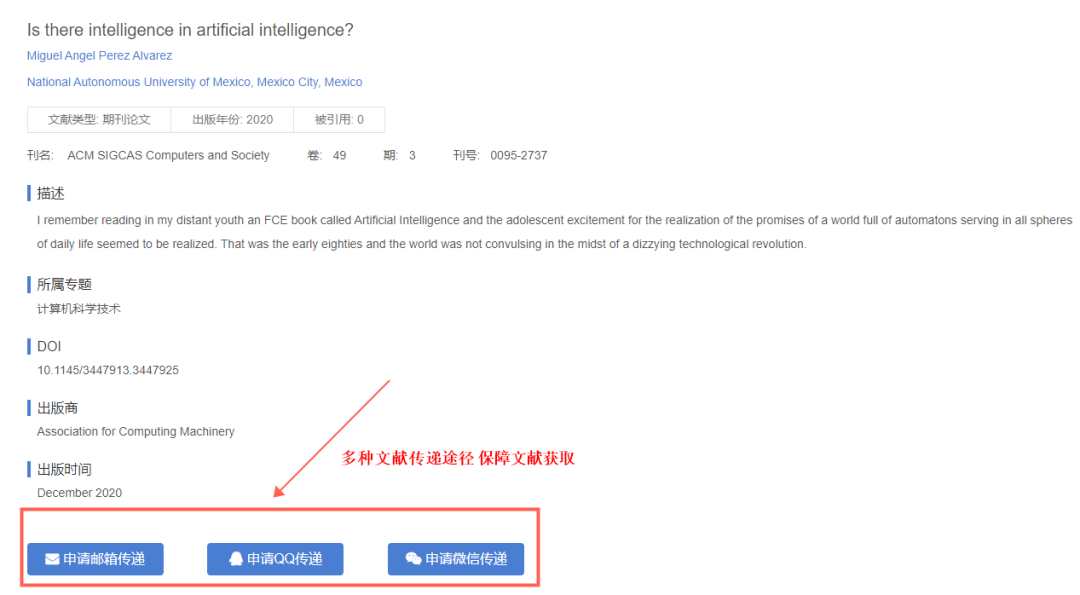Click journal name ACM SIGCAS Computers and Society
Screen dimensions: 1080x595
[168, 156]
